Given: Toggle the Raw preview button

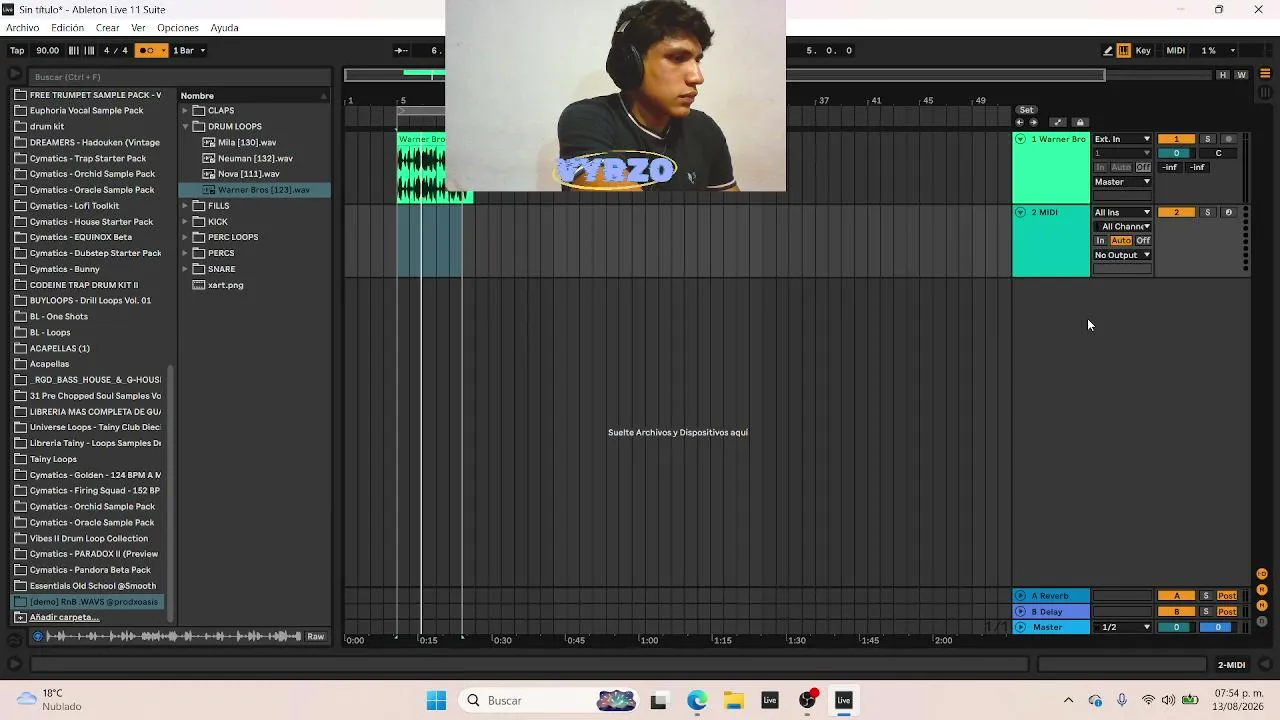Looking at the screenshot, I should tap(315, 637).
